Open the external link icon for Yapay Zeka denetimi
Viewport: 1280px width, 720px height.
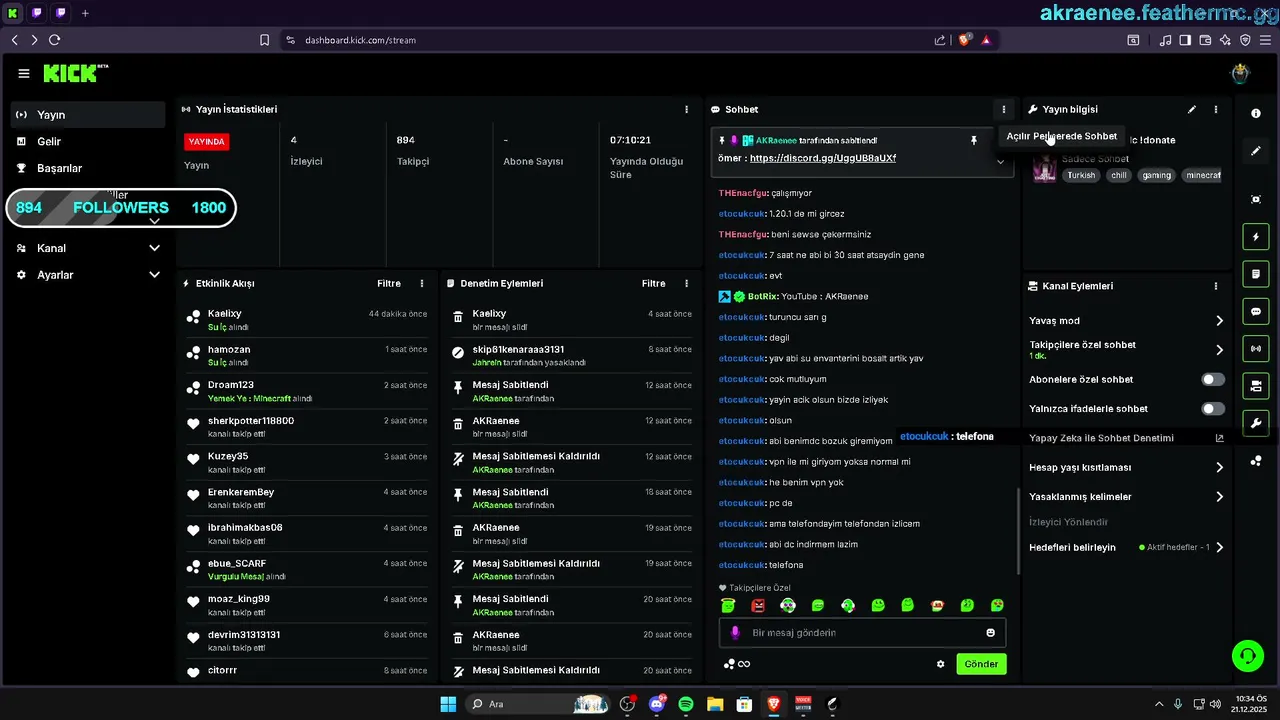pyautogui.click(x=1219, y=438)
